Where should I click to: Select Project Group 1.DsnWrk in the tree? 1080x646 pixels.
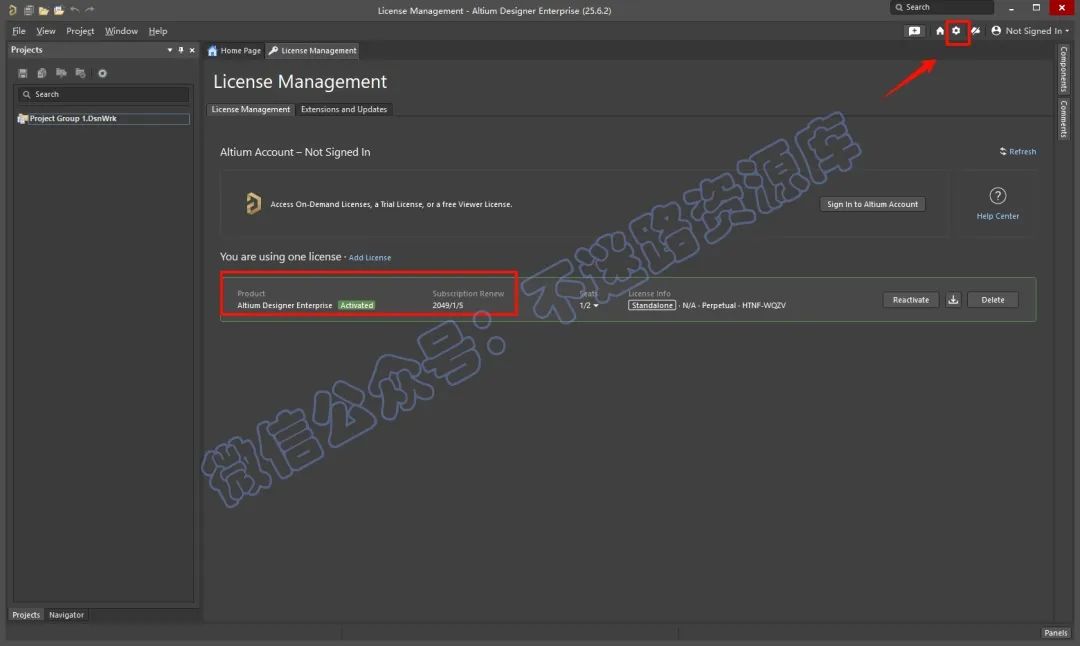click(x=103, y=118)
